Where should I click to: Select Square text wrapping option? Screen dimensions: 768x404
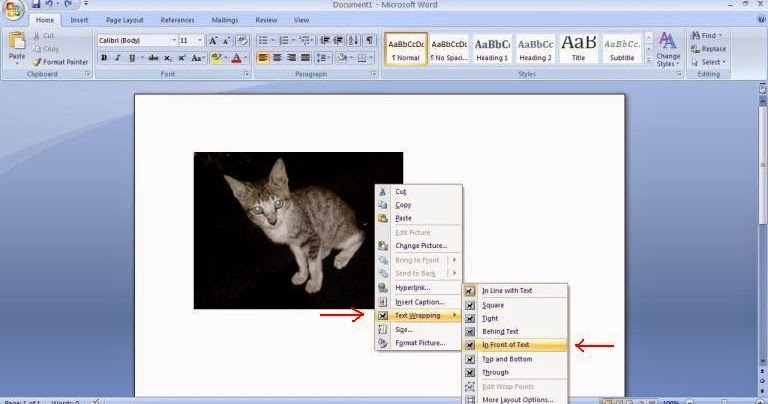pyautogui.click(x=515, y=305)
